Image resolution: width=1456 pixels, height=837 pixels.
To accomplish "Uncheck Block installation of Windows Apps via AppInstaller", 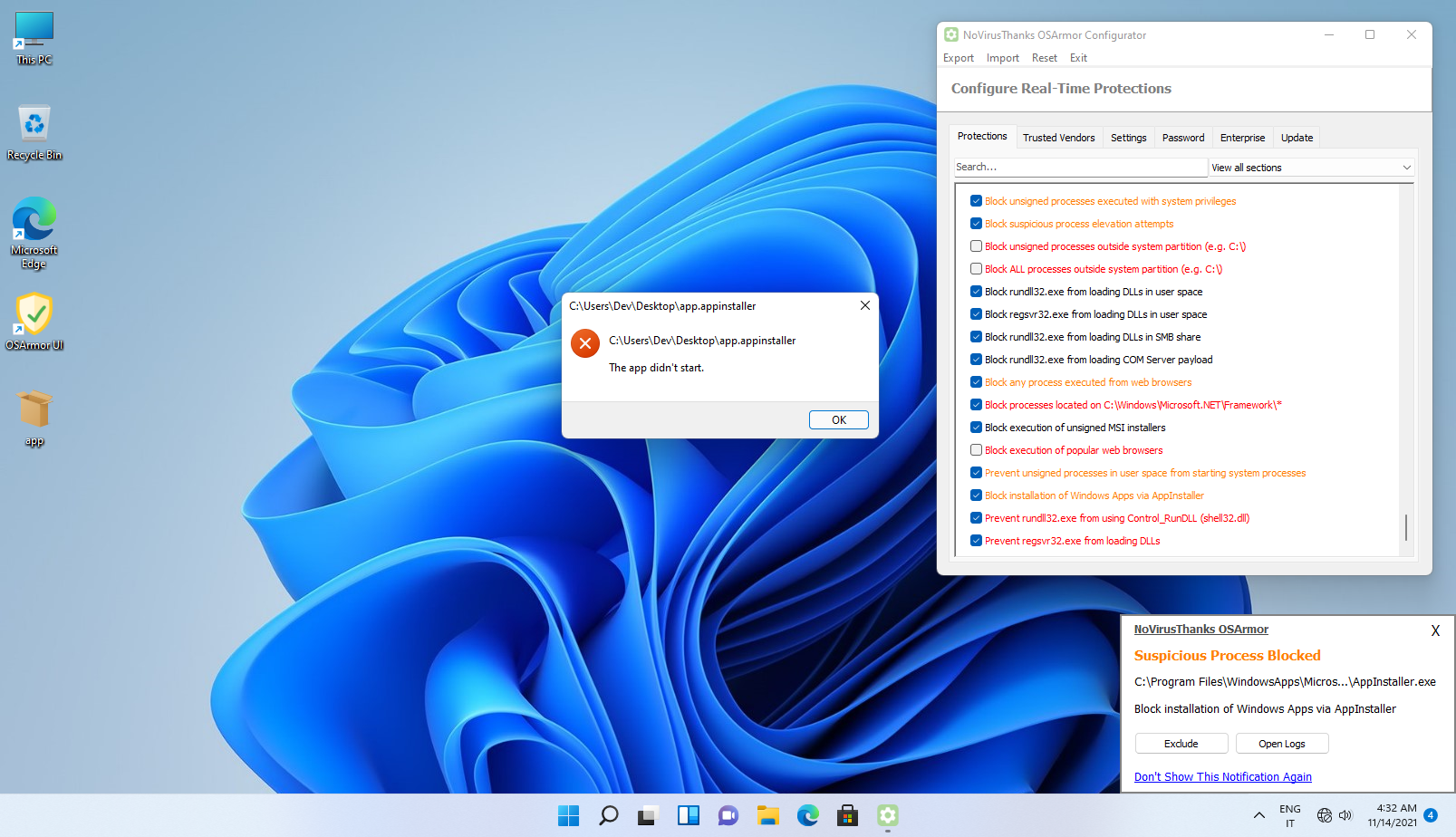I will [x=976, y=495].
